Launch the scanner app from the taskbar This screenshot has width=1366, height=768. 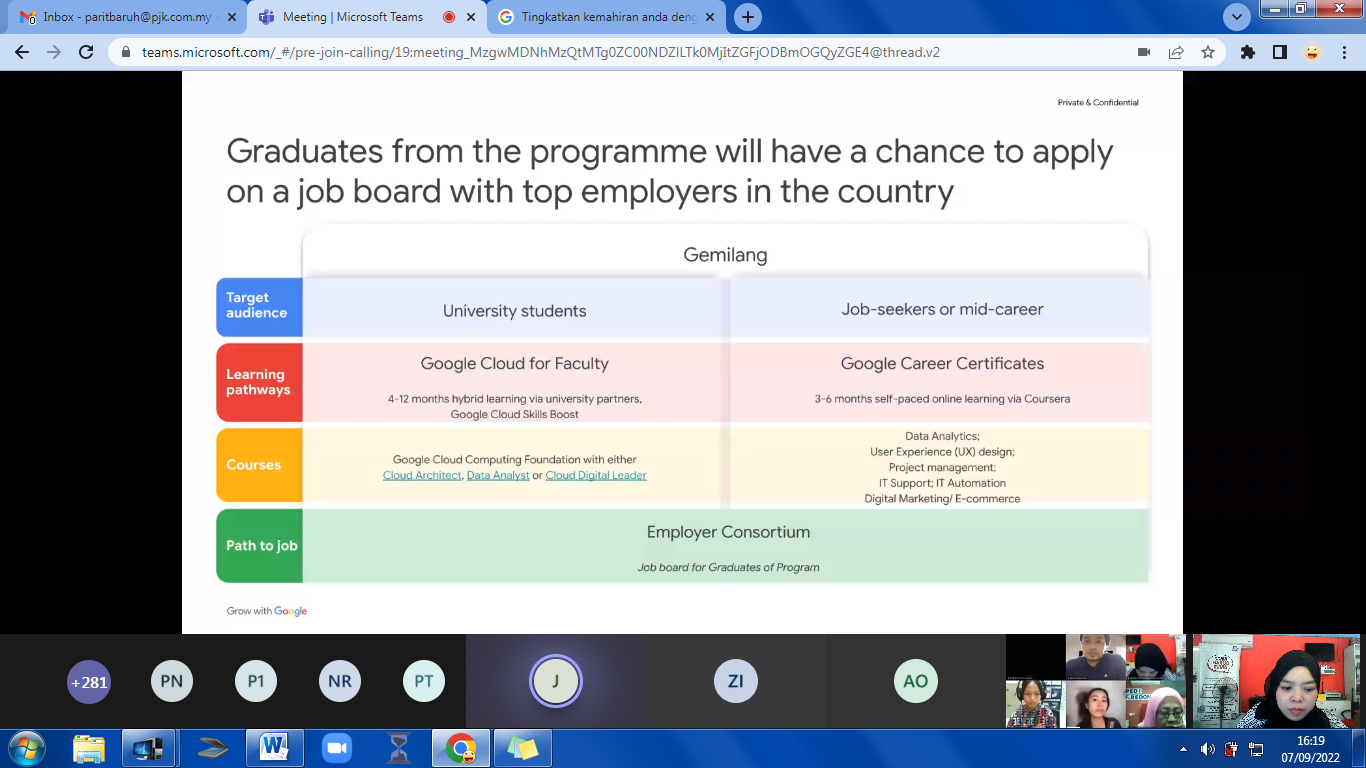[x=215, y=748]
